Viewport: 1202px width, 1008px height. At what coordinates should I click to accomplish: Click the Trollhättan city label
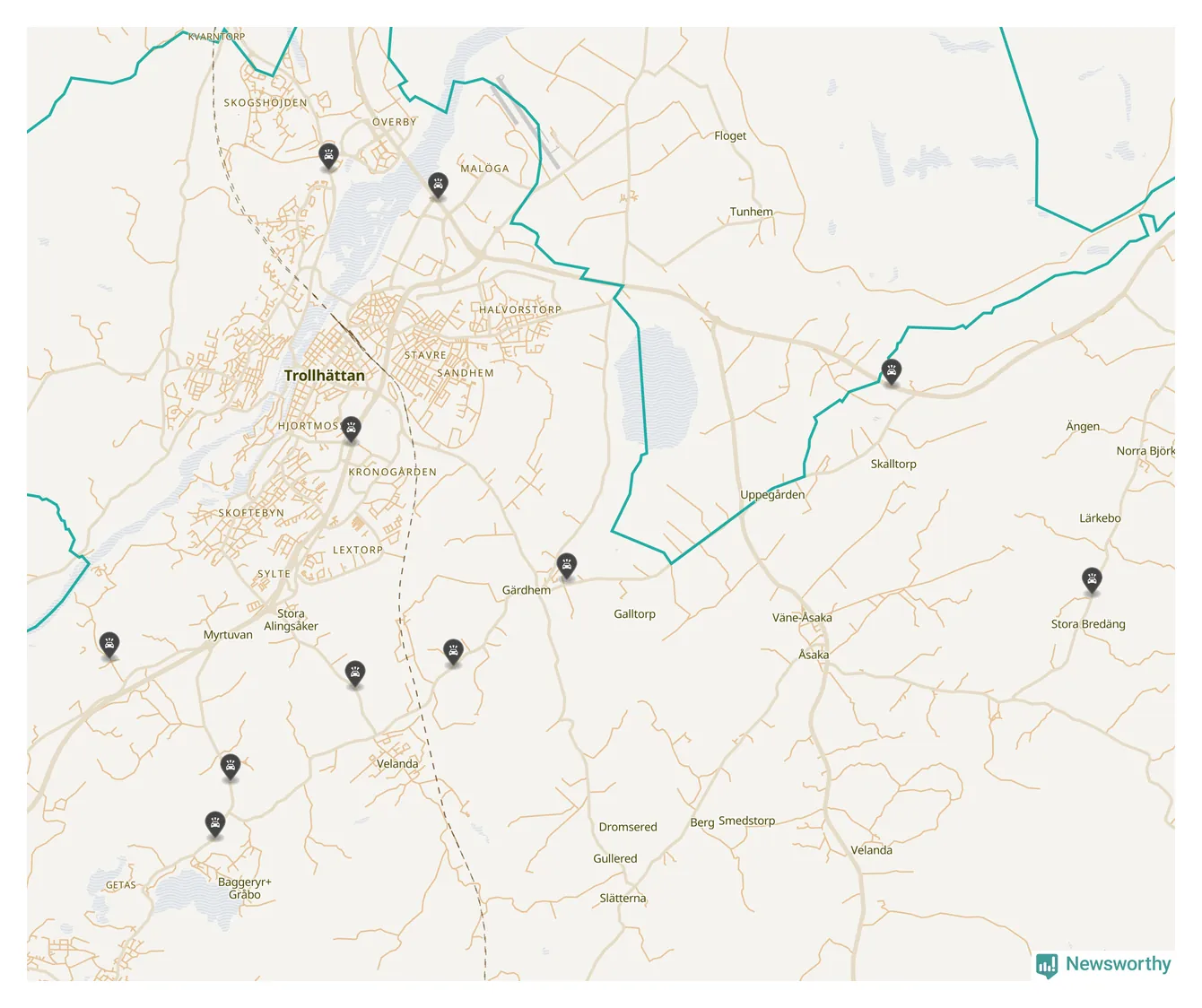(324, 376)
